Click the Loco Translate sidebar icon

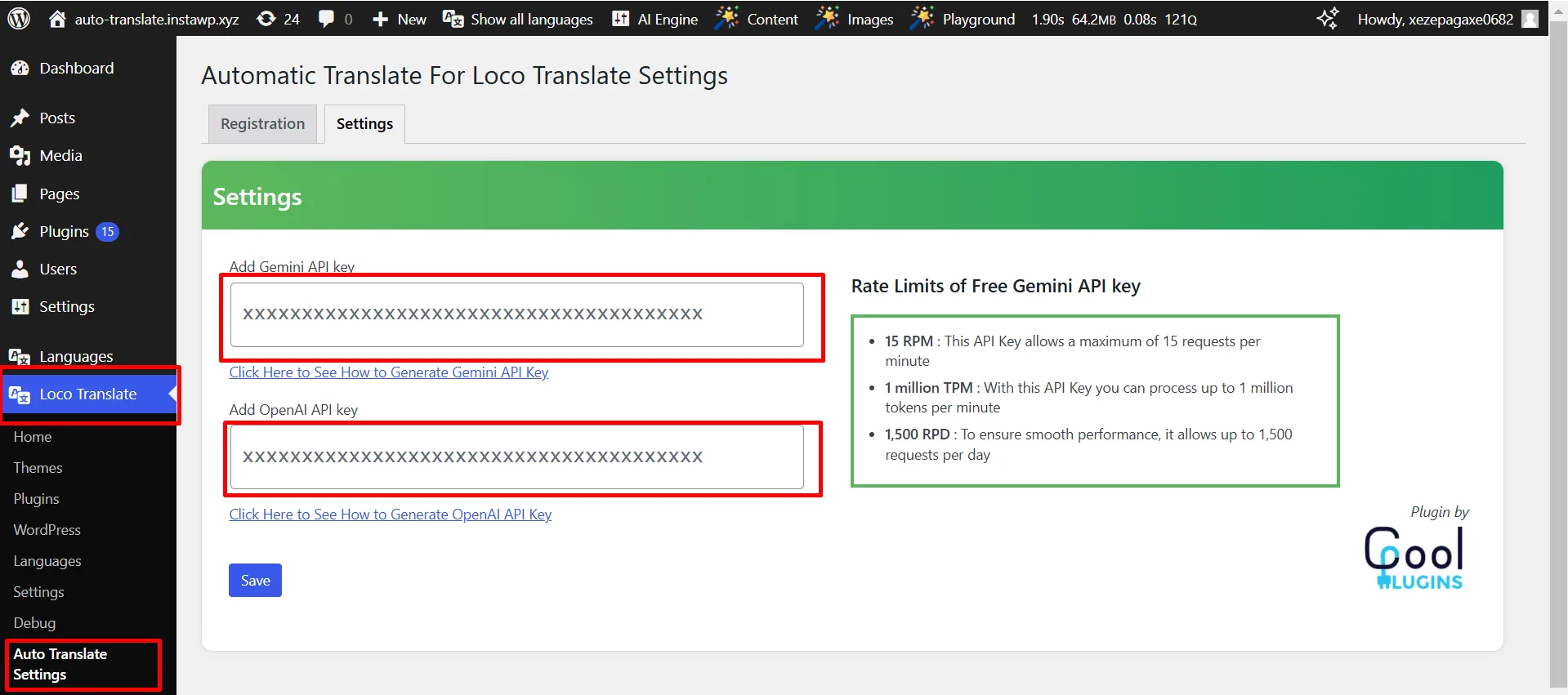click(x=20, y=394)
